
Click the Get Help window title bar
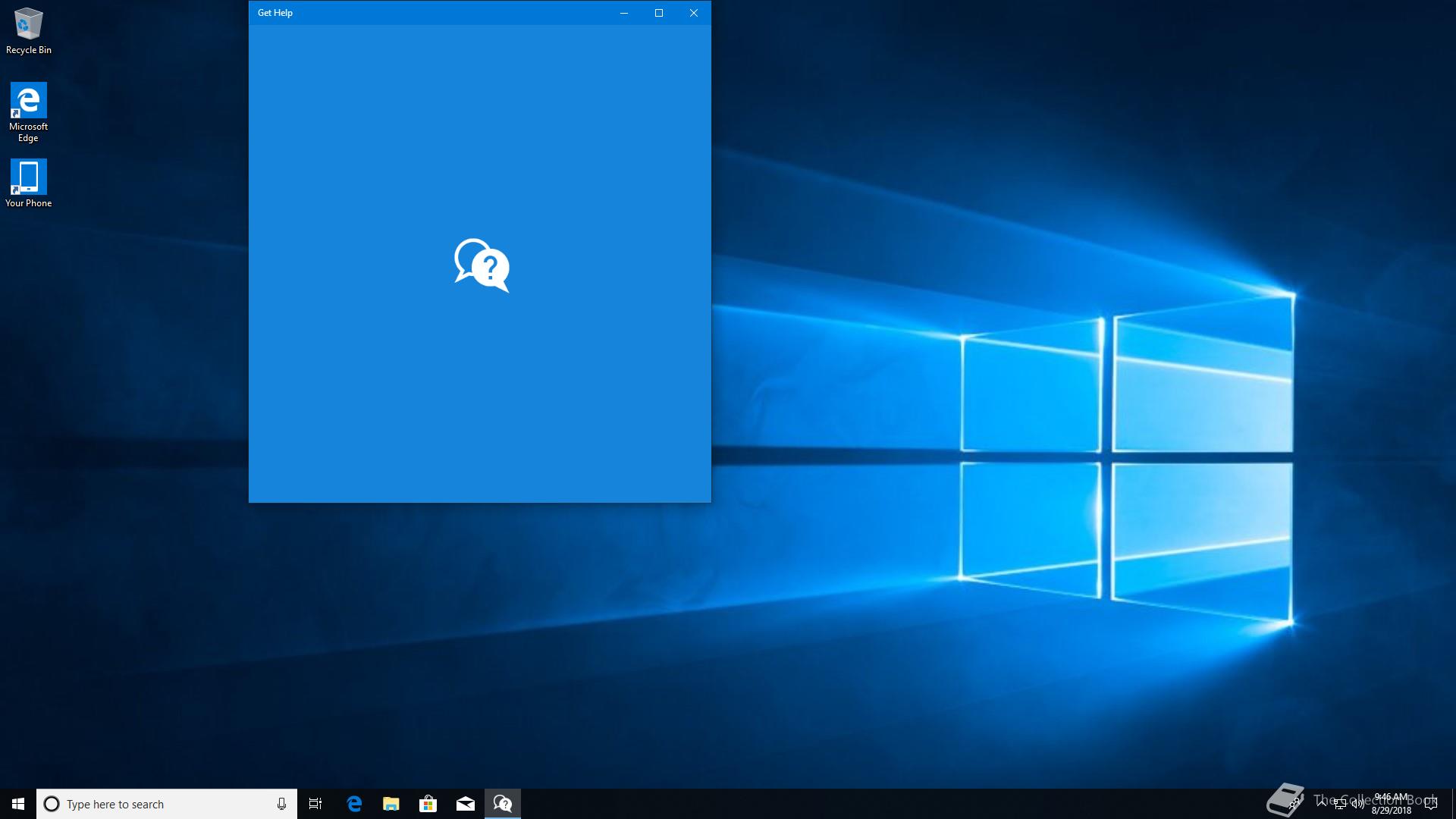tap(440, 13)
